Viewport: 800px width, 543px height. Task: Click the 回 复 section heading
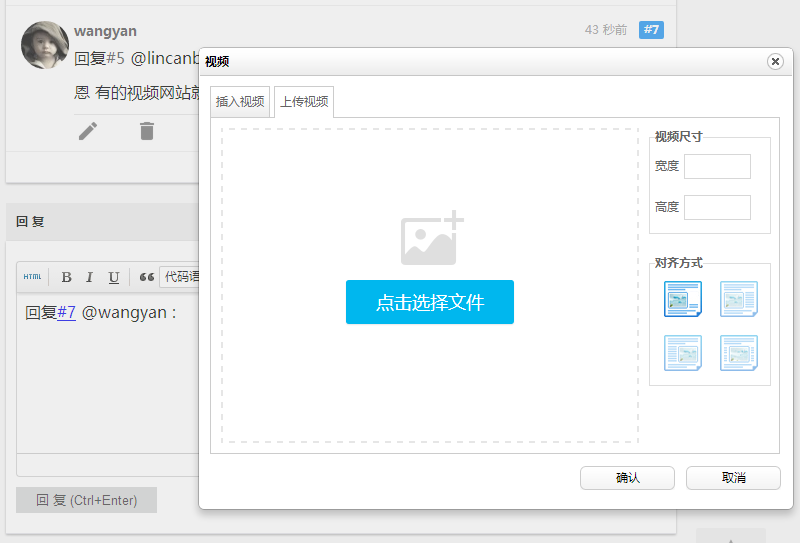(x=30, y=221)
